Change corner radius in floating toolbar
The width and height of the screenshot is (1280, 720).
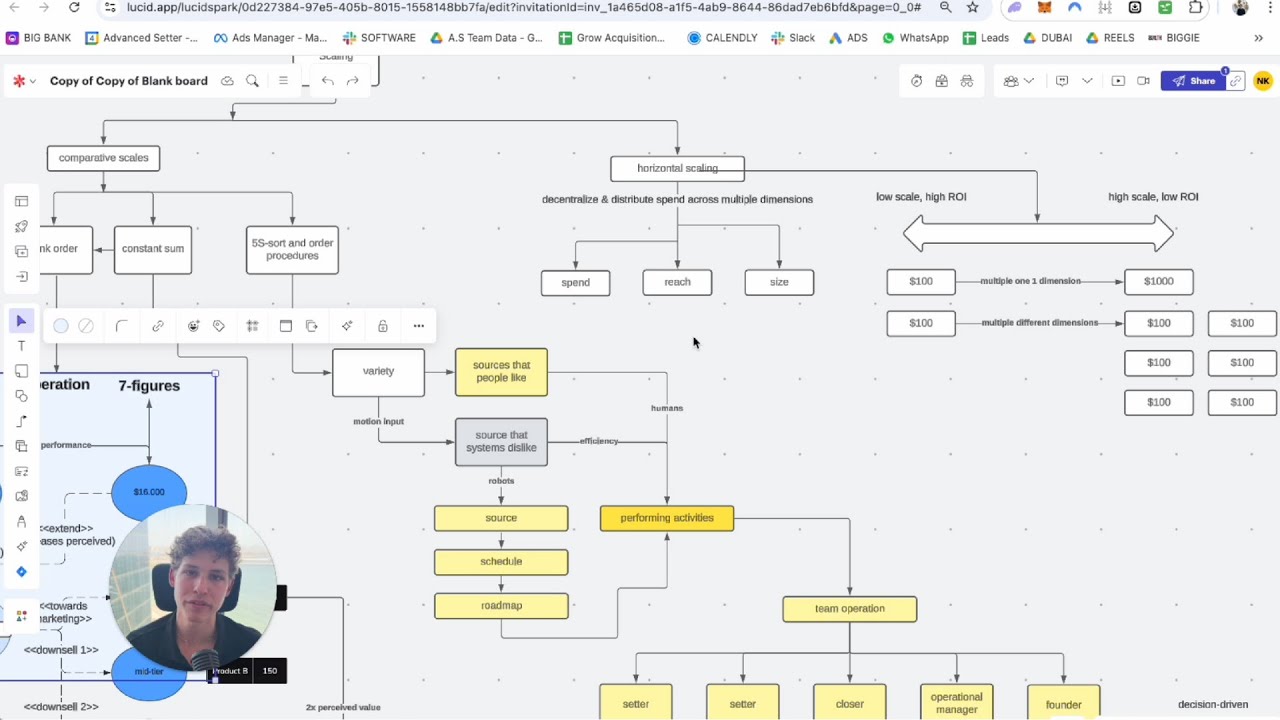pyautogui.click(x=121, y=326)
